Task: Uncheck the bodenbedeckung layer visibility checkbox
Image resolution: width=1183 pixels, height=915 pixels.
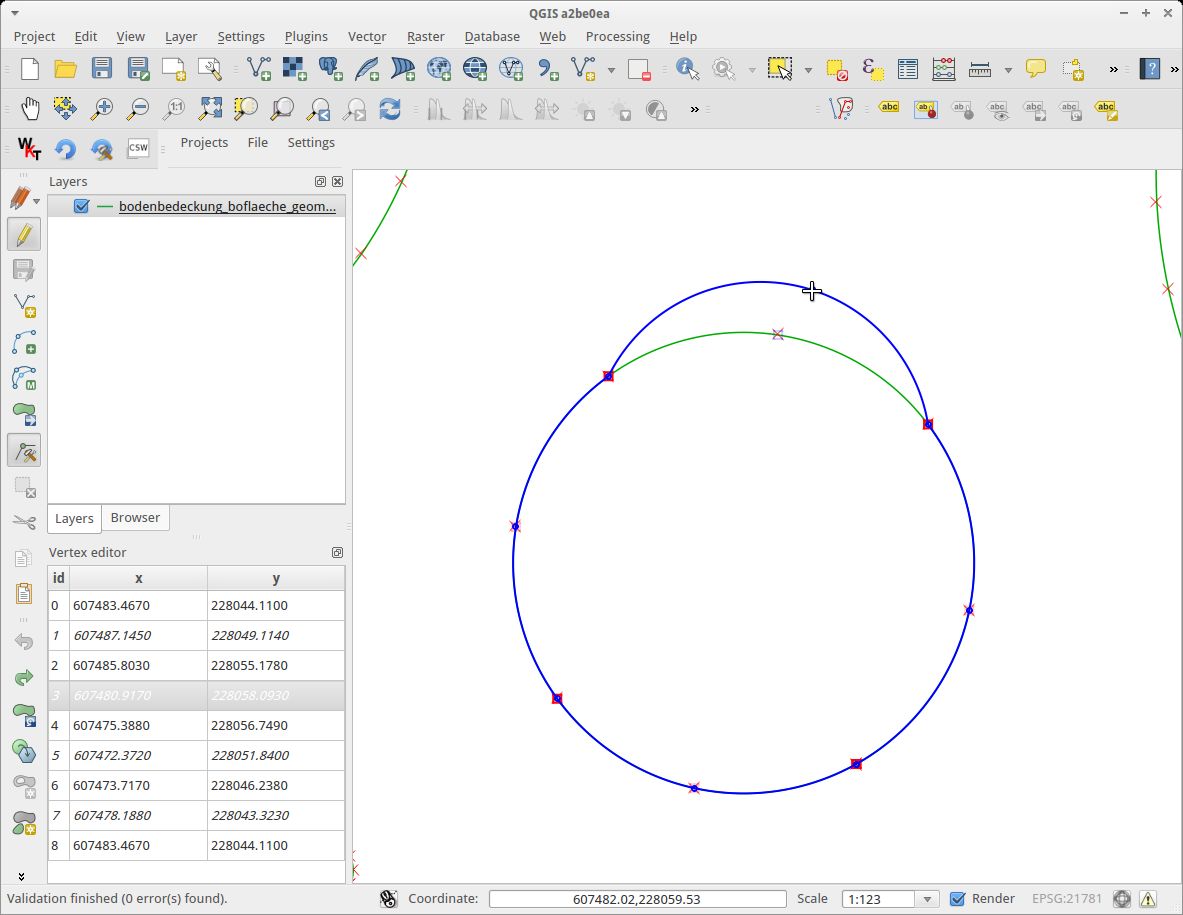Action: coord(82,207)
